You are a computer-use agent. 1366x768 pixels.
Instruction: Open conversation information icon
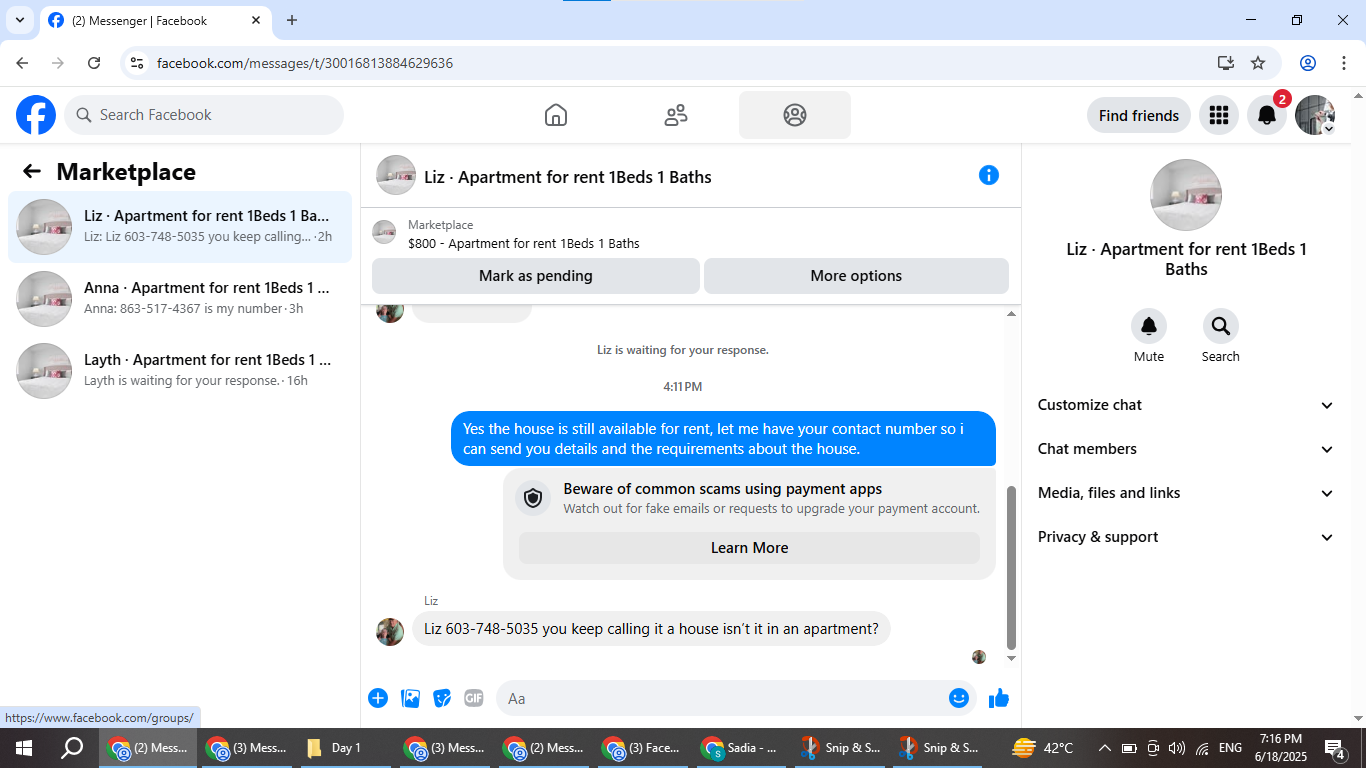(x=989, y=175)
